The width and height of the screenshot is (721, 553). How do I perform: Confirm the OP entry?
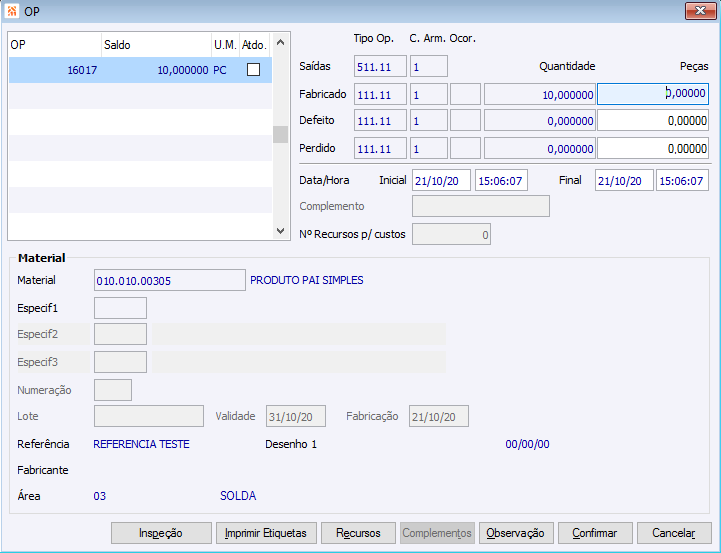tap(595, 533)
